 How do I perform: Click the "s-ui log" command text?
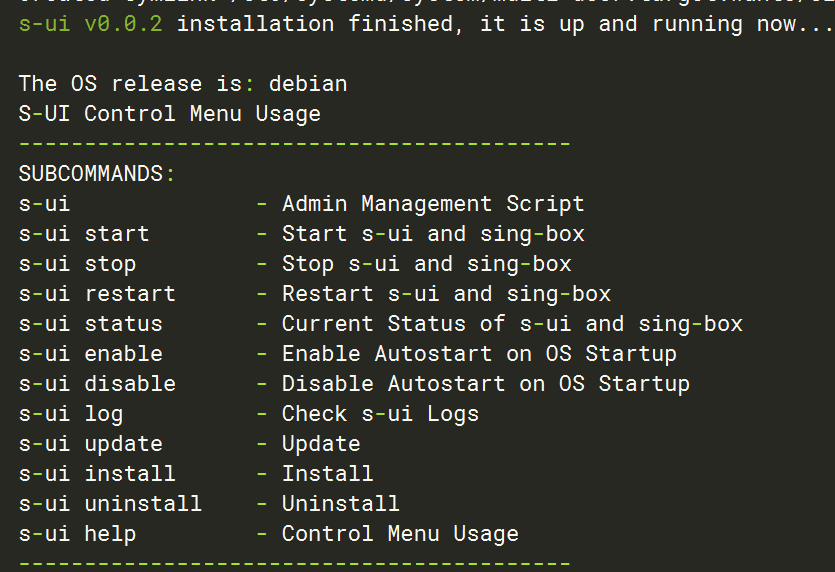click(x=70, y=414)
